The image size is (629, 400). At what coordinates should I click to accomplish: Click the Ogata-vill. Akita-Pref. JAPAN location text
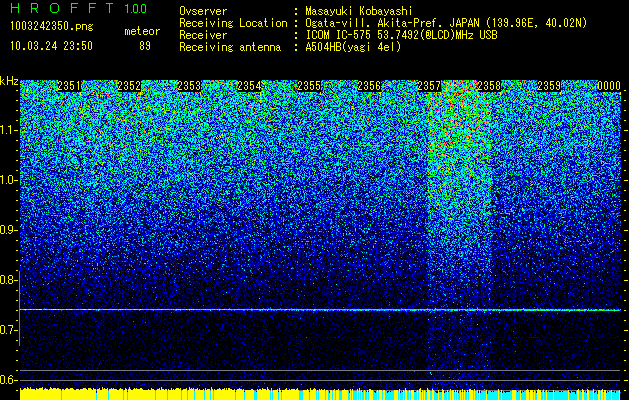pyautogui.click(x=446, y=23)
